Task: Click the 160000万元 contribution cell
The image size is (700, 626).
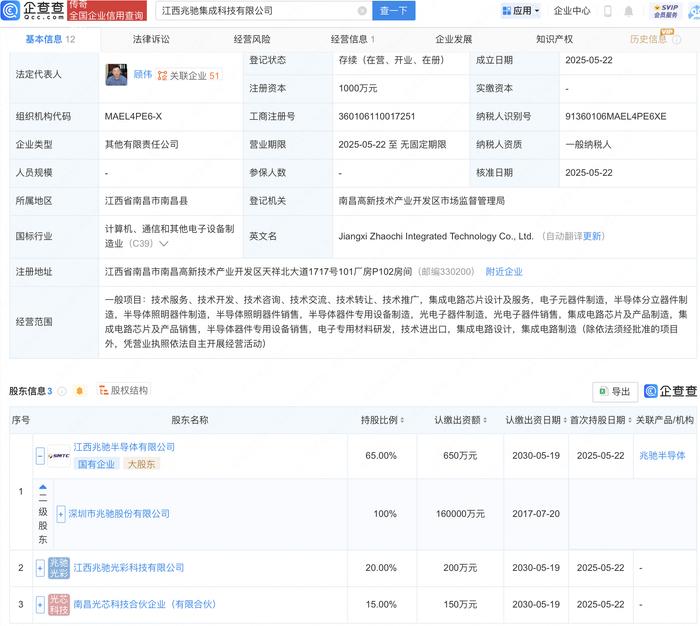Action: tap(460, 514)
